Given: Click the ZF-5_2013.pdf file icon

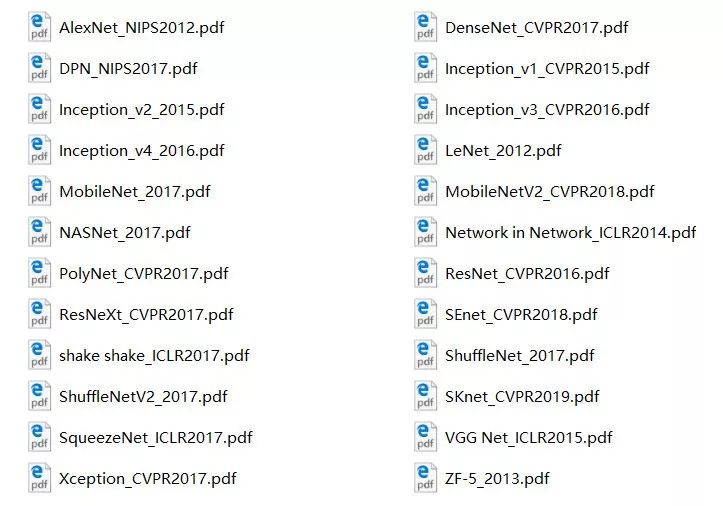Looking at the screenshot, I should tap(425, 479).
